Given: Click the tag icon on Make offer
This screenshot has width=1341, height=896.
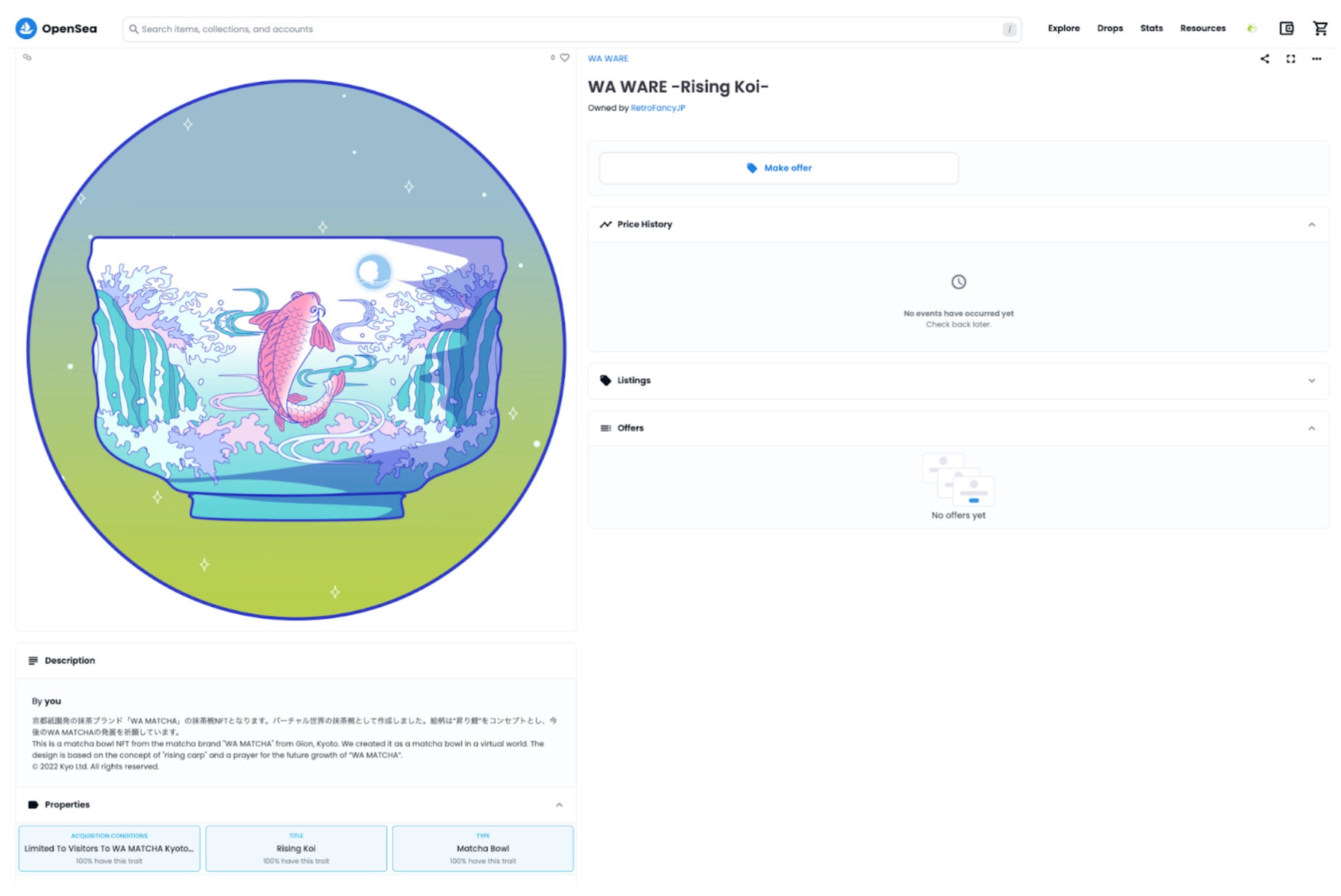Looking at the screenshot, I should [752, 168].
